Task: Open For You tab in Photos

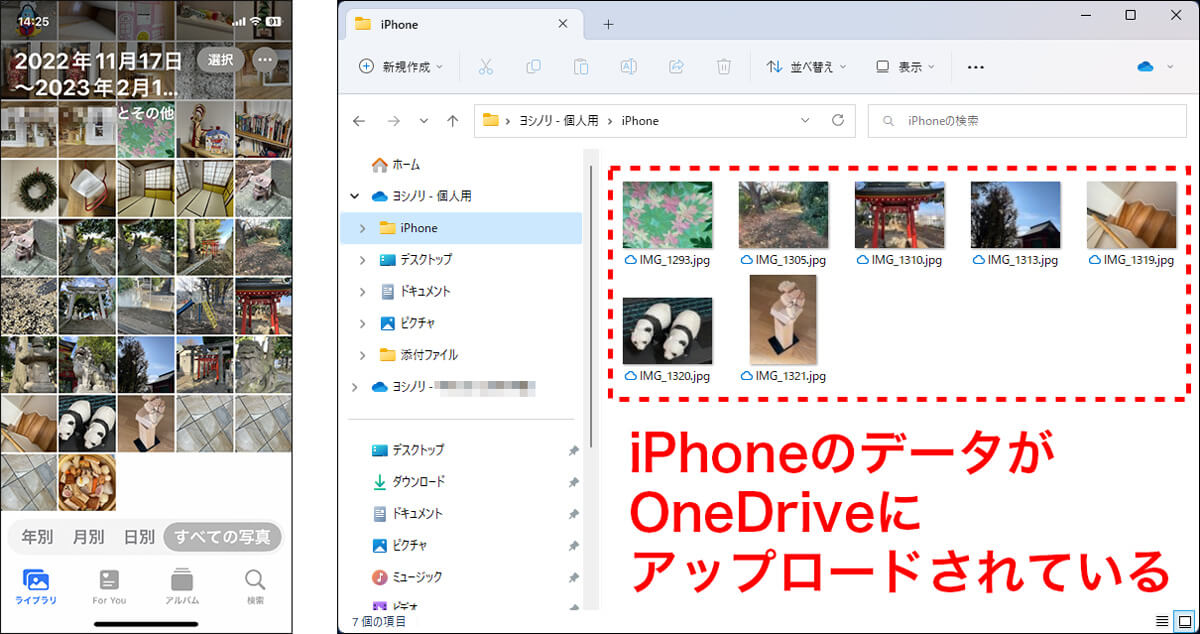Action: pos(109,587)
